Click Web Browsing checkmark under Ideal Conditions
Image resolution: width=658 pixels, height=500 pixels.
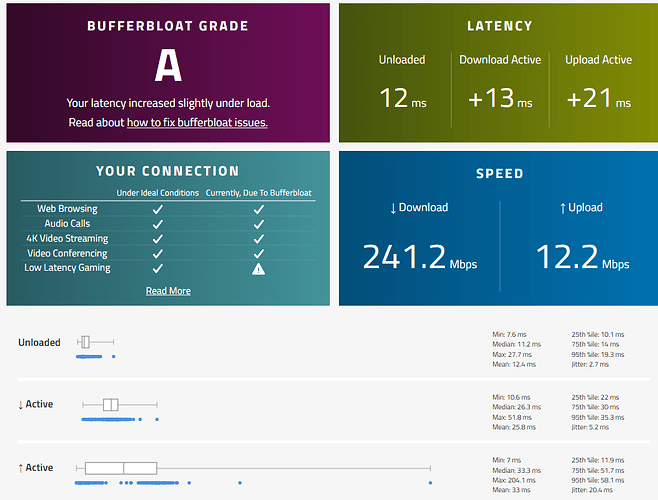[x=158, y=209]
